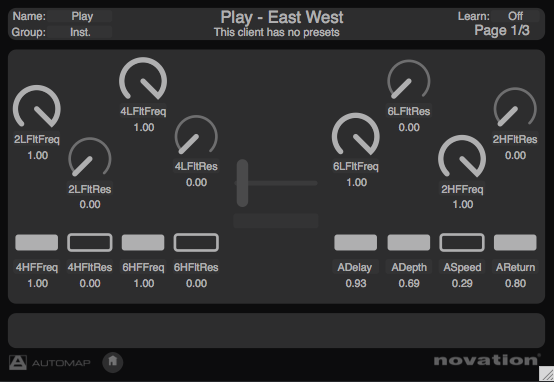This screenshot has width=554, height=382.
Task: Toggle the 4HFltRes button
Action: 90,242
